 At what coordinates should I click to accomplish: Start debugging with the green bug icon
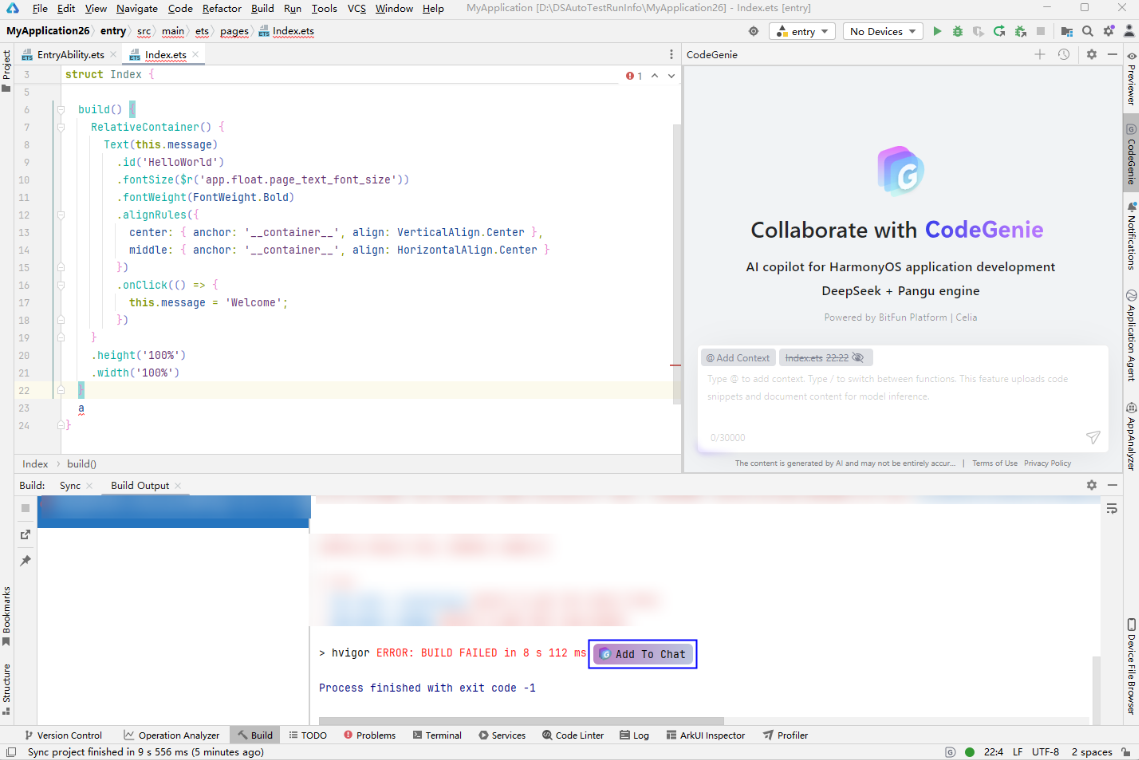pos(957,31)
